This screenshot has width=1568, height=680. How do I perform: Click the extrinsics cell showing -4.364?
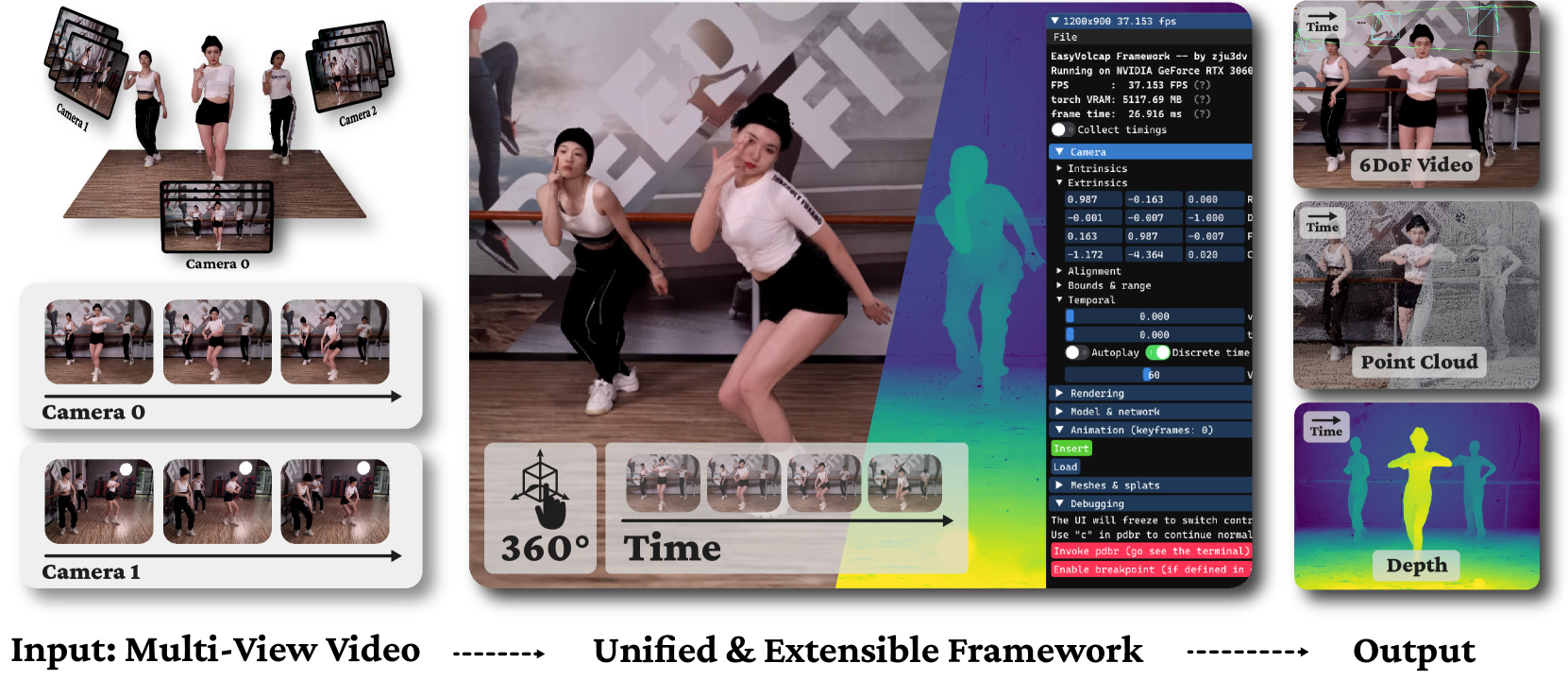tap(1153, 254)
